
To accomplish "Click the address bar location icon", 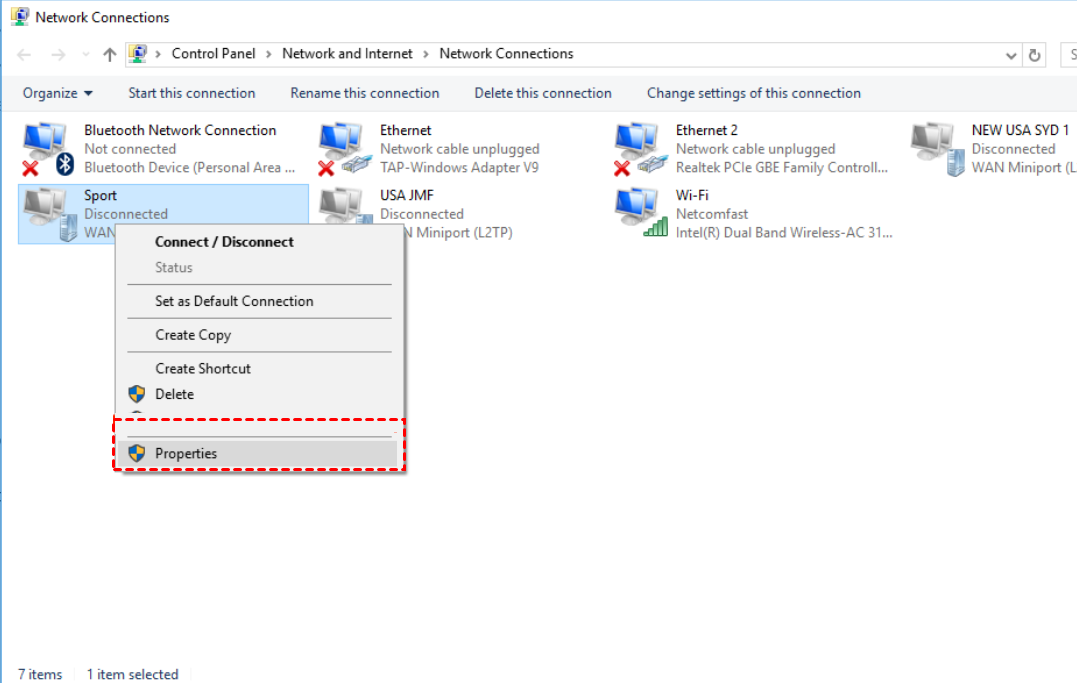I will click(x=138, y=54).
